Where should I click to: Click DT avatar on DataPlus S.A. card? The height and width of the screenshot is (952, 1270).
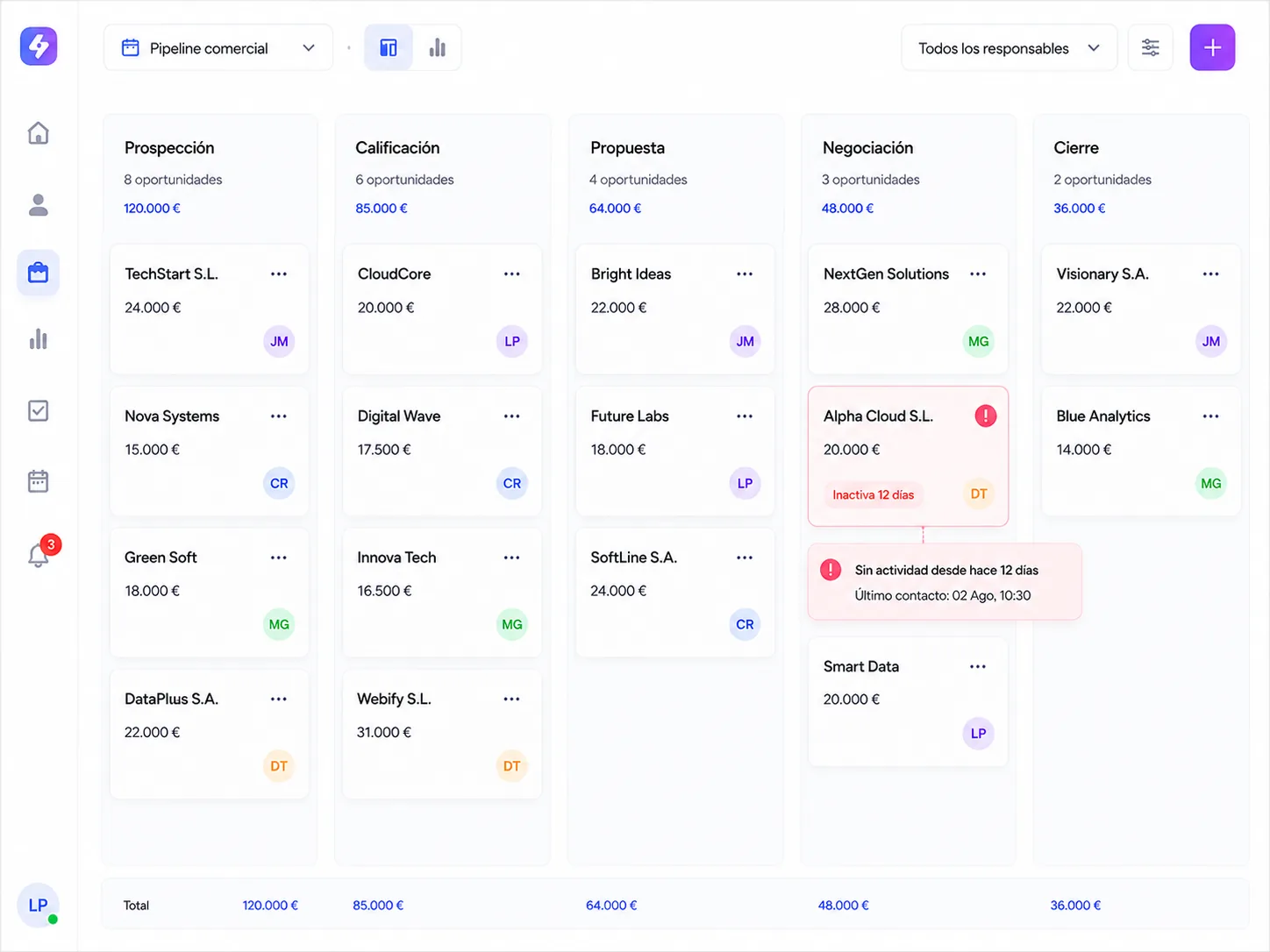(x=279, y=766)
